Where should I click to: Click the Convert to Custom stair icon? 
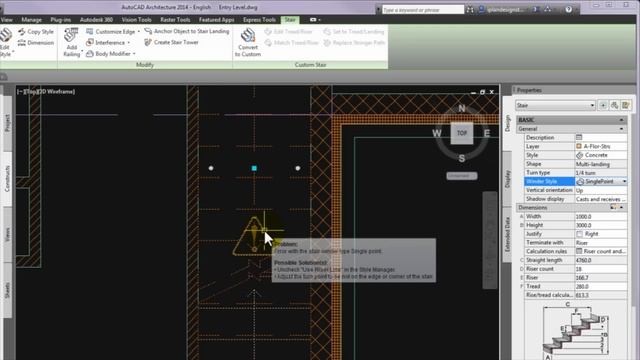tap(248, 36)
